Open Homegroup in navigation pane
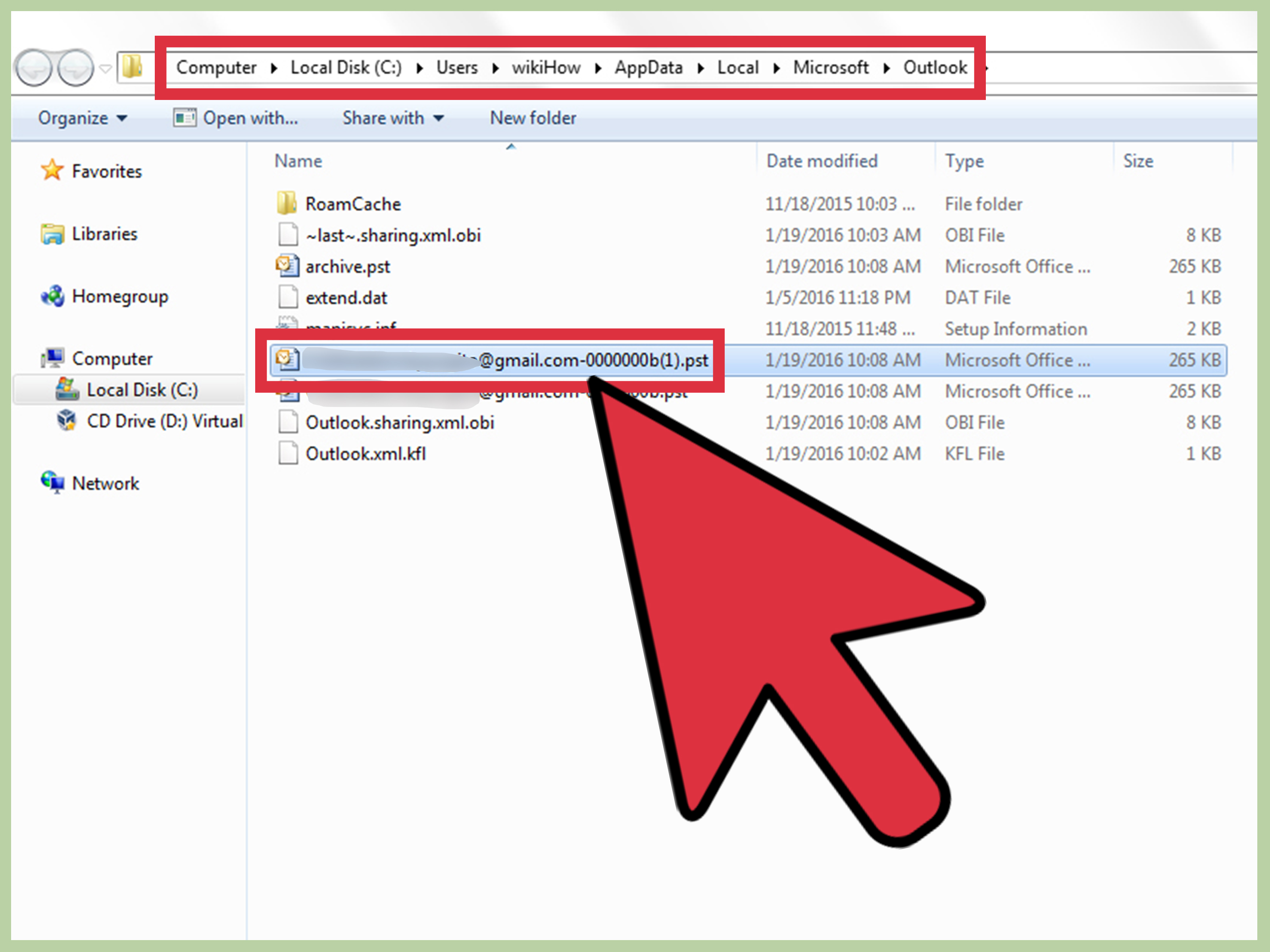 click(x=120, y=297)
